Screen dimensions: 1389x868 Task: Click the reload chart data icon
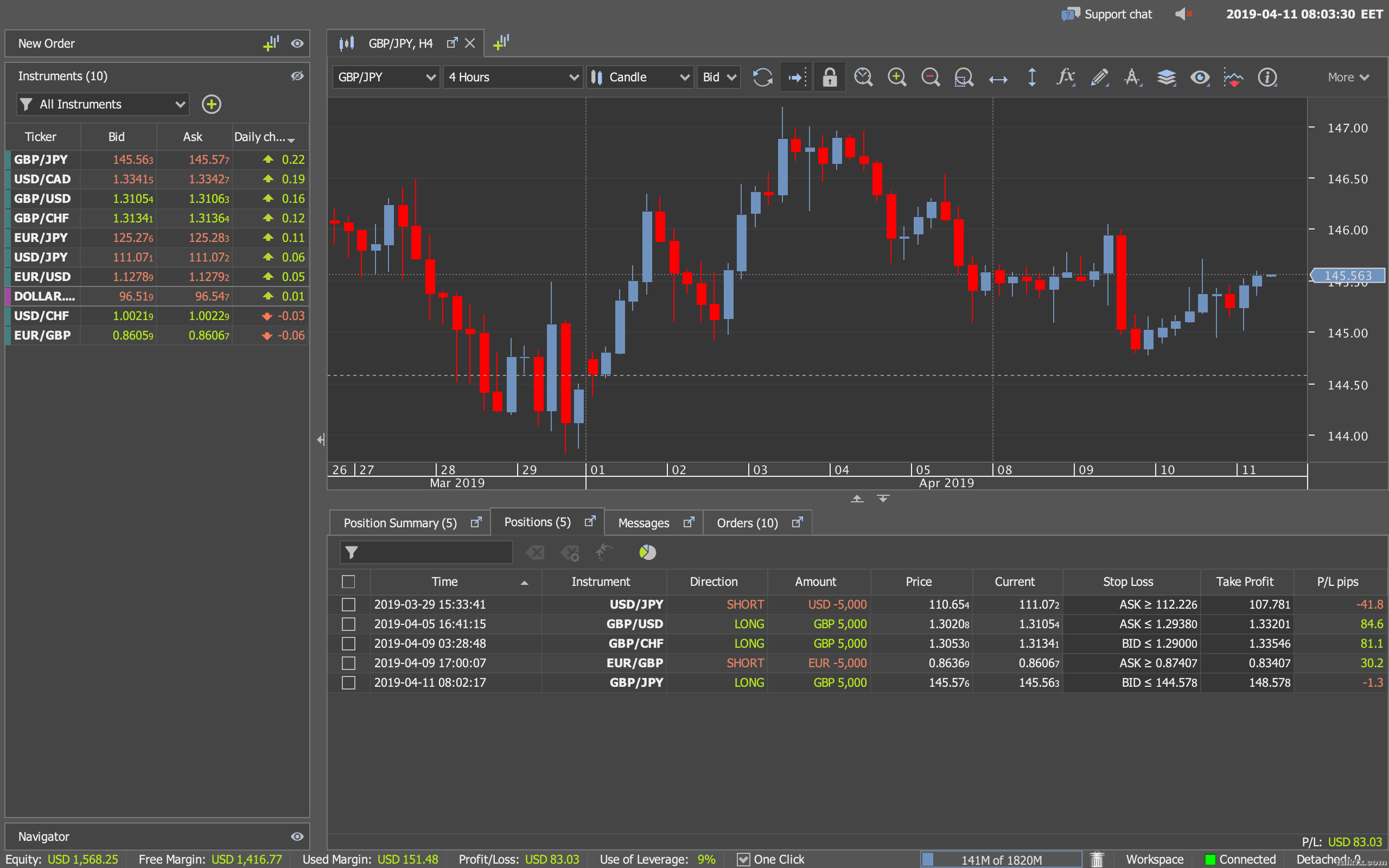tap(762, 77)
